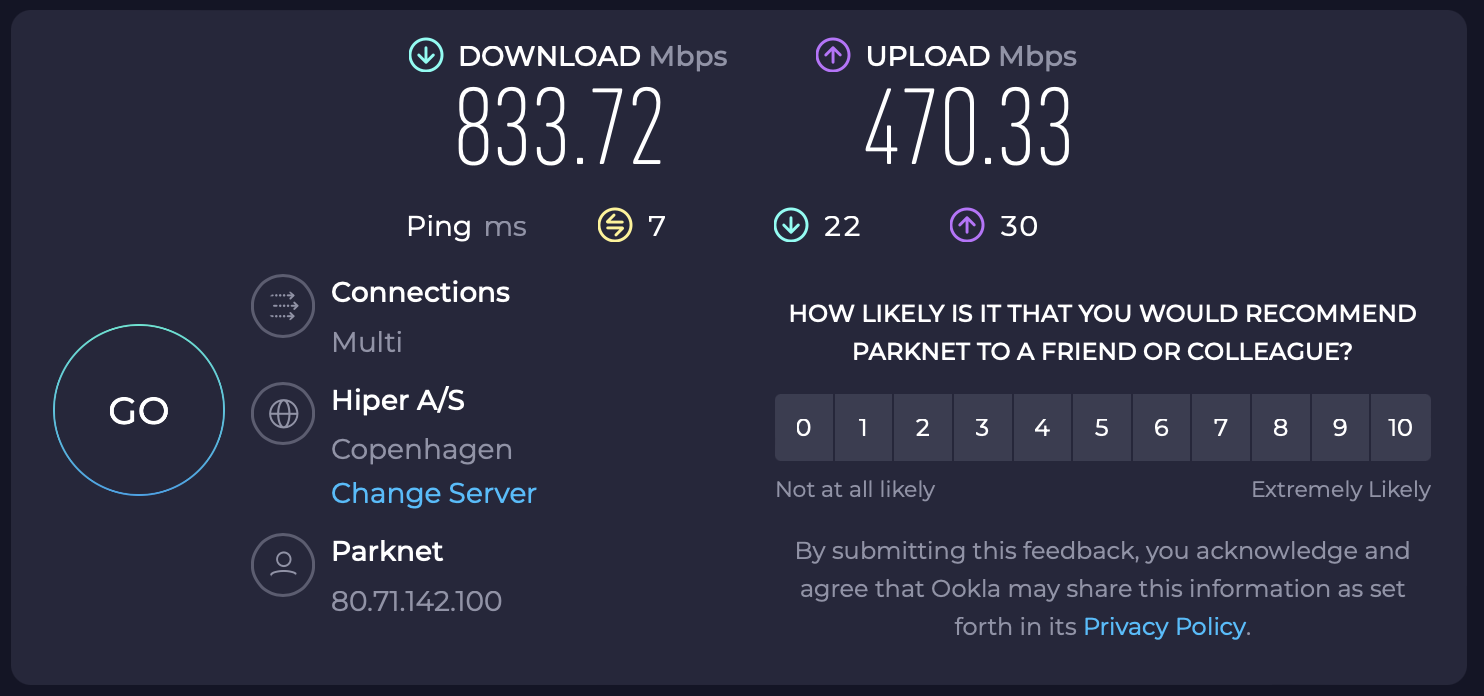Viewport: 1484px width, 696px height.
Task: Click the purple upload arrow icon beside UPLOAD
Action: point(834,55)
